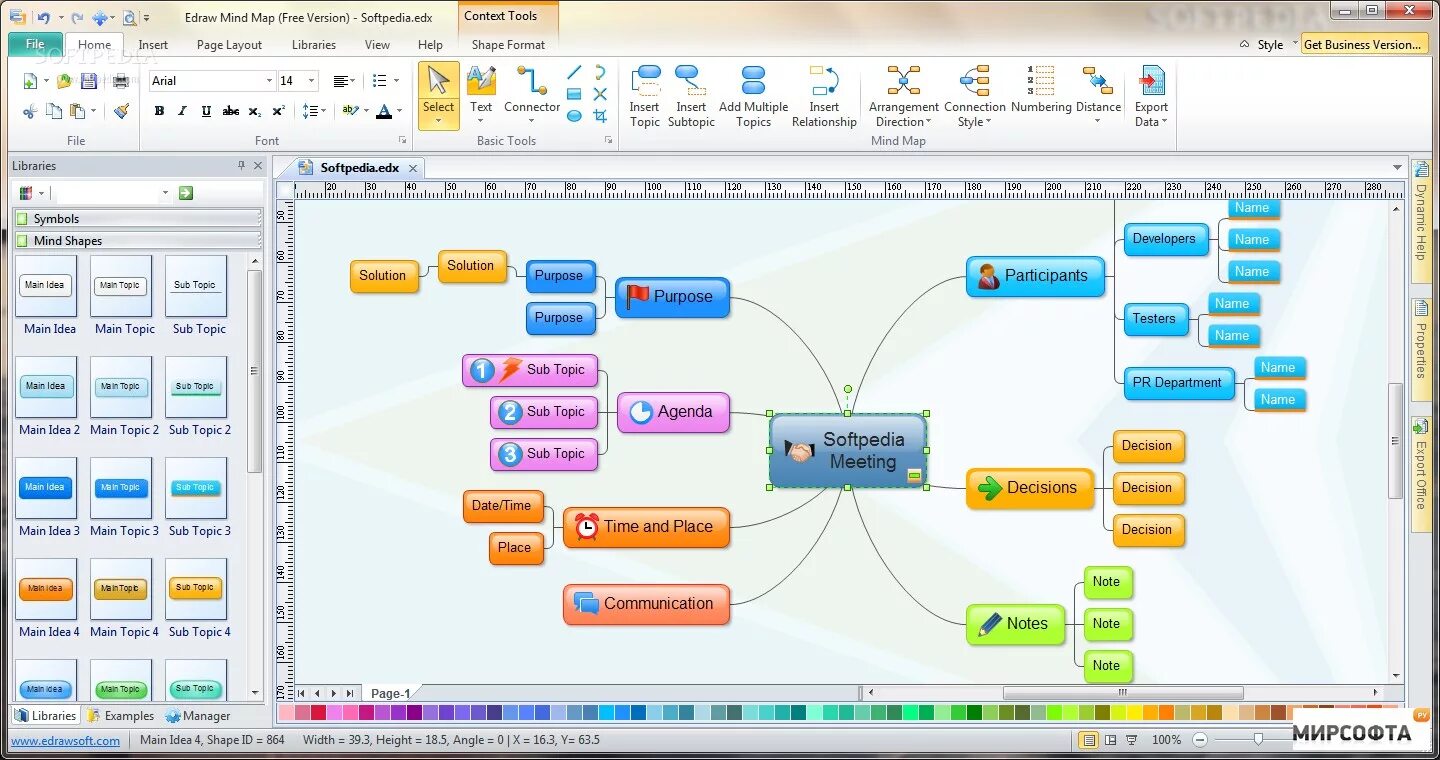The height and width of the screenshot is (760, 1440).
Task: Open the www.edrawsoft.com link
Action: point(65,741)
